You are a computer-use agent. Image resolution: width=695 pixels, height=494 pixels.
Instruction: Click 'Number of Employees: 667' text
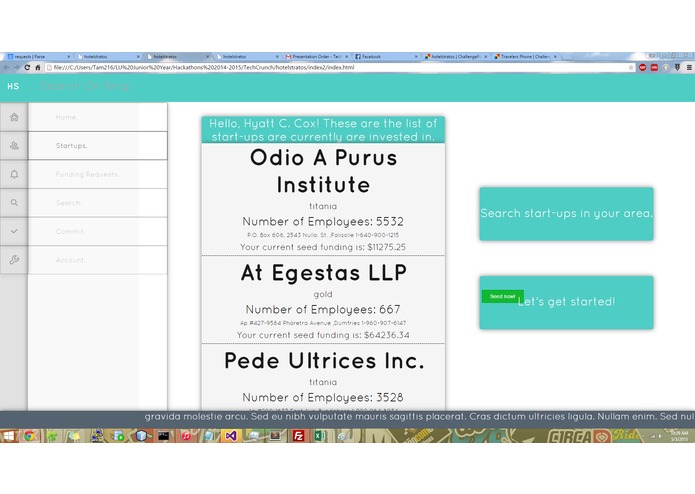click(323, 309)
